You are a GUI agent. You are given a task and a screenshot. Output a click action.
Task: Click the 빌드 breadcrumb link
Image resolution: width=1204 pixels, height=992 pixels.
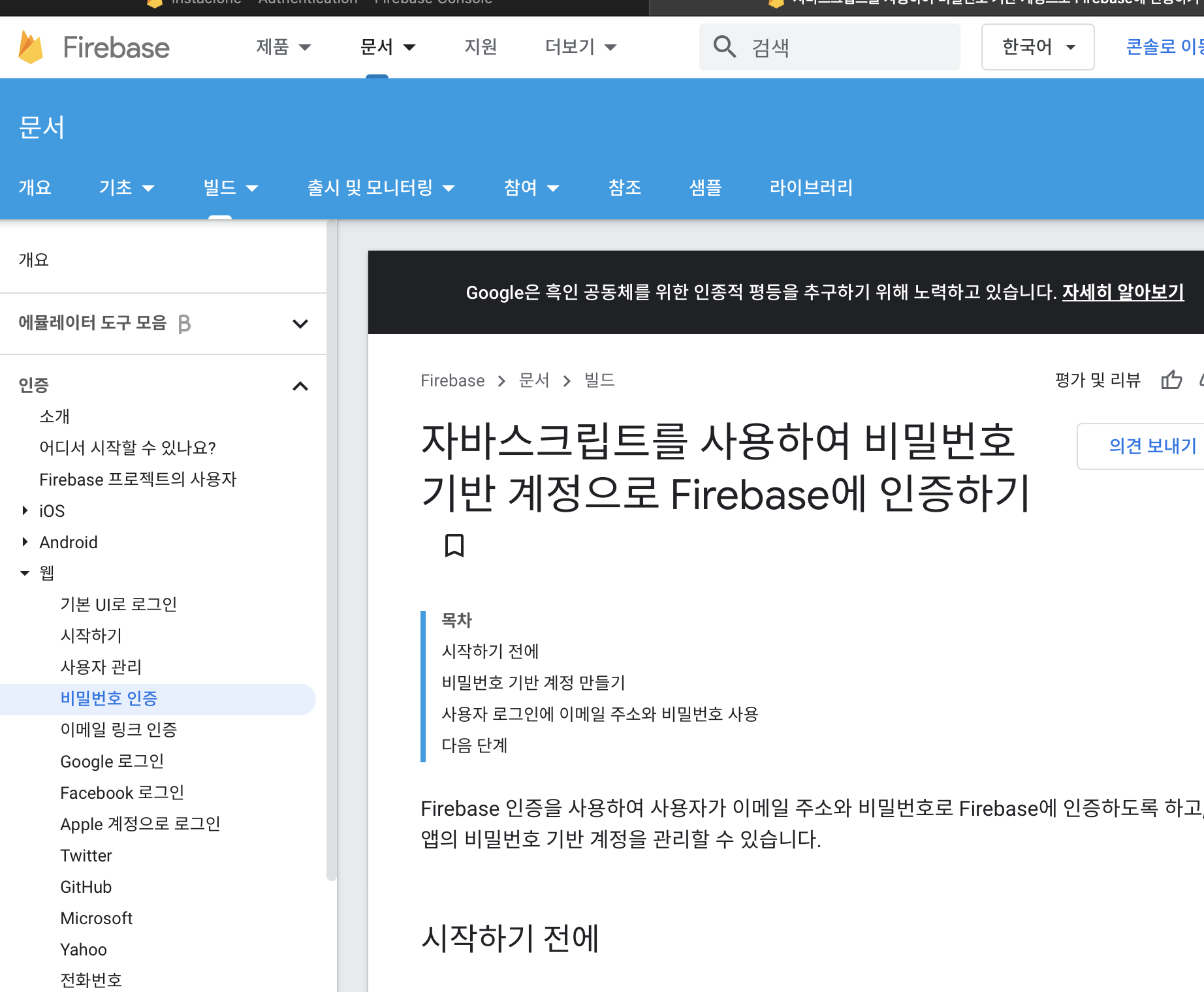click(599, 380)
